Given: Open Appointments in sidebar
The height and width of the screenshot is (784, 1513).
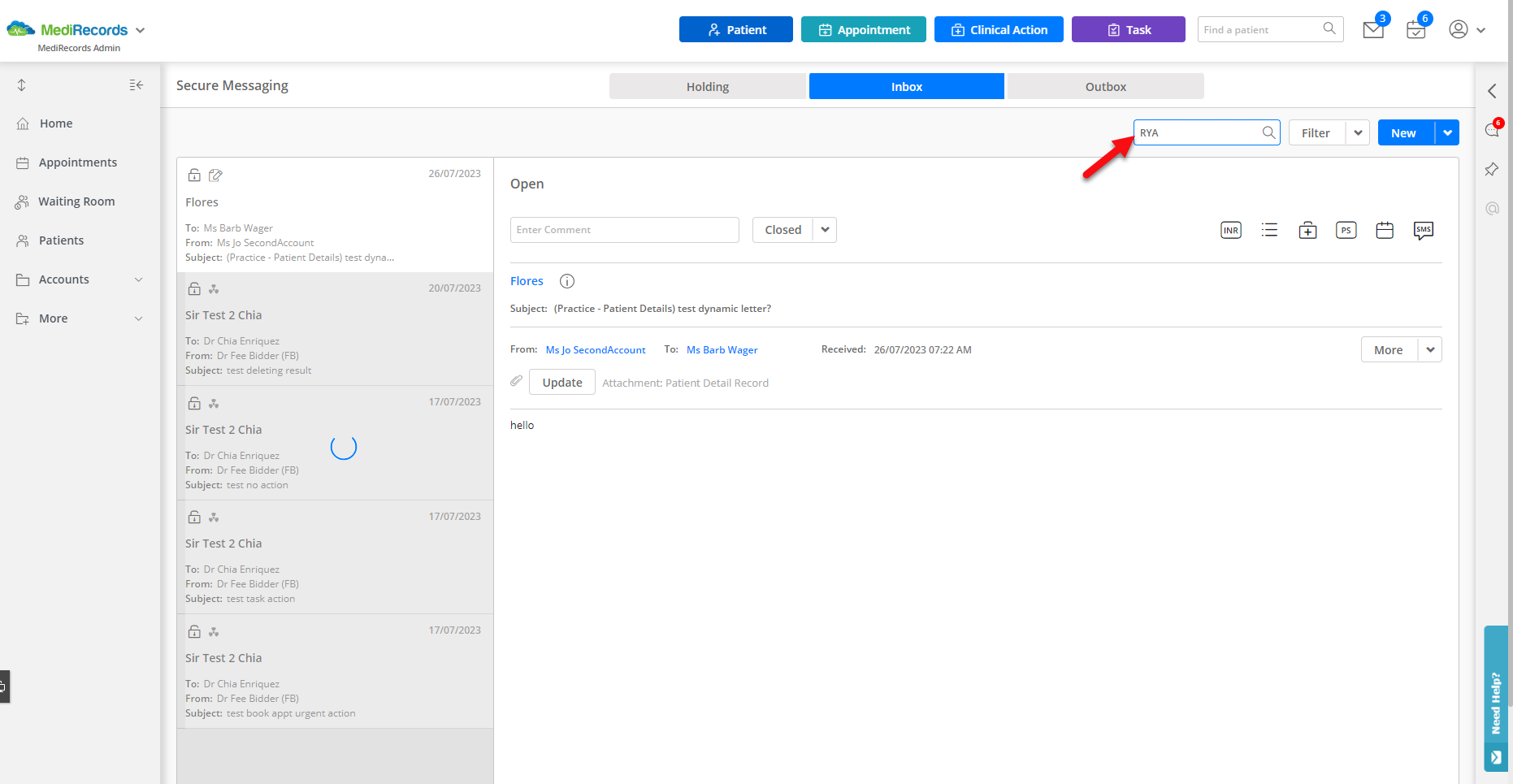Looking at the screenshot, I should (x=80, y=162).
